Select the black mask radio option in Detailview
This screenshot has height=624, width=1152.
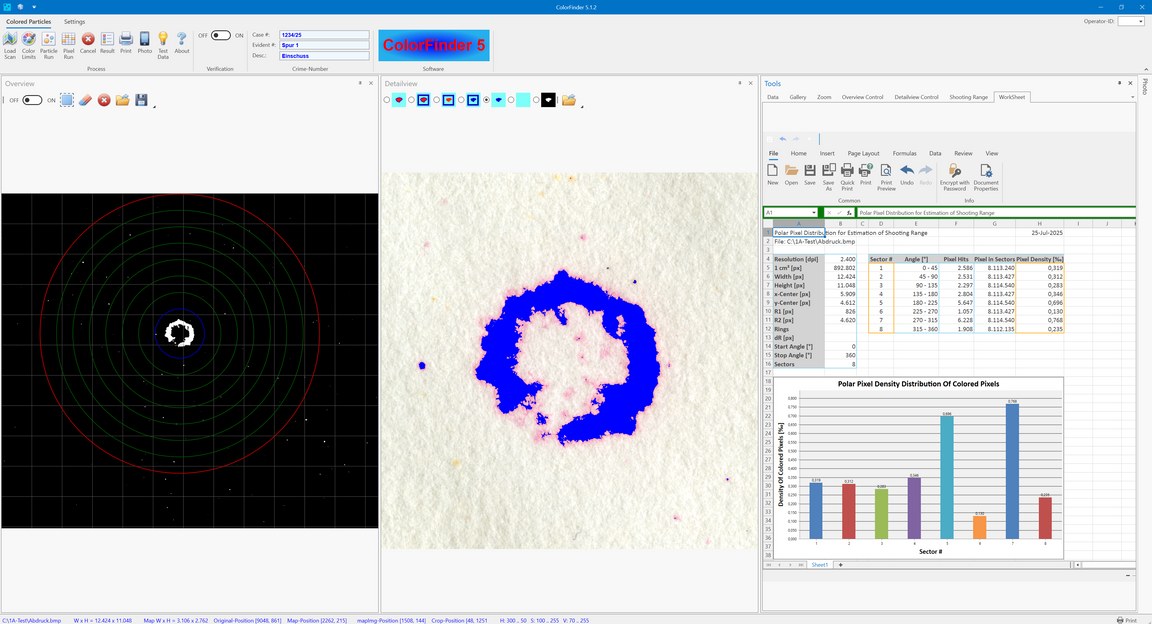coord(536,100)
